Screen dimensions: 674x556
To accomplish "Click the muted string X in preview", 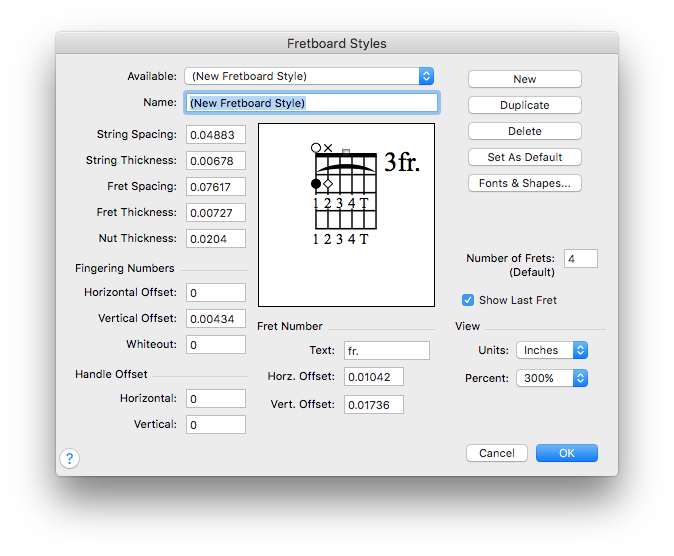I will [x=328, y=148].
